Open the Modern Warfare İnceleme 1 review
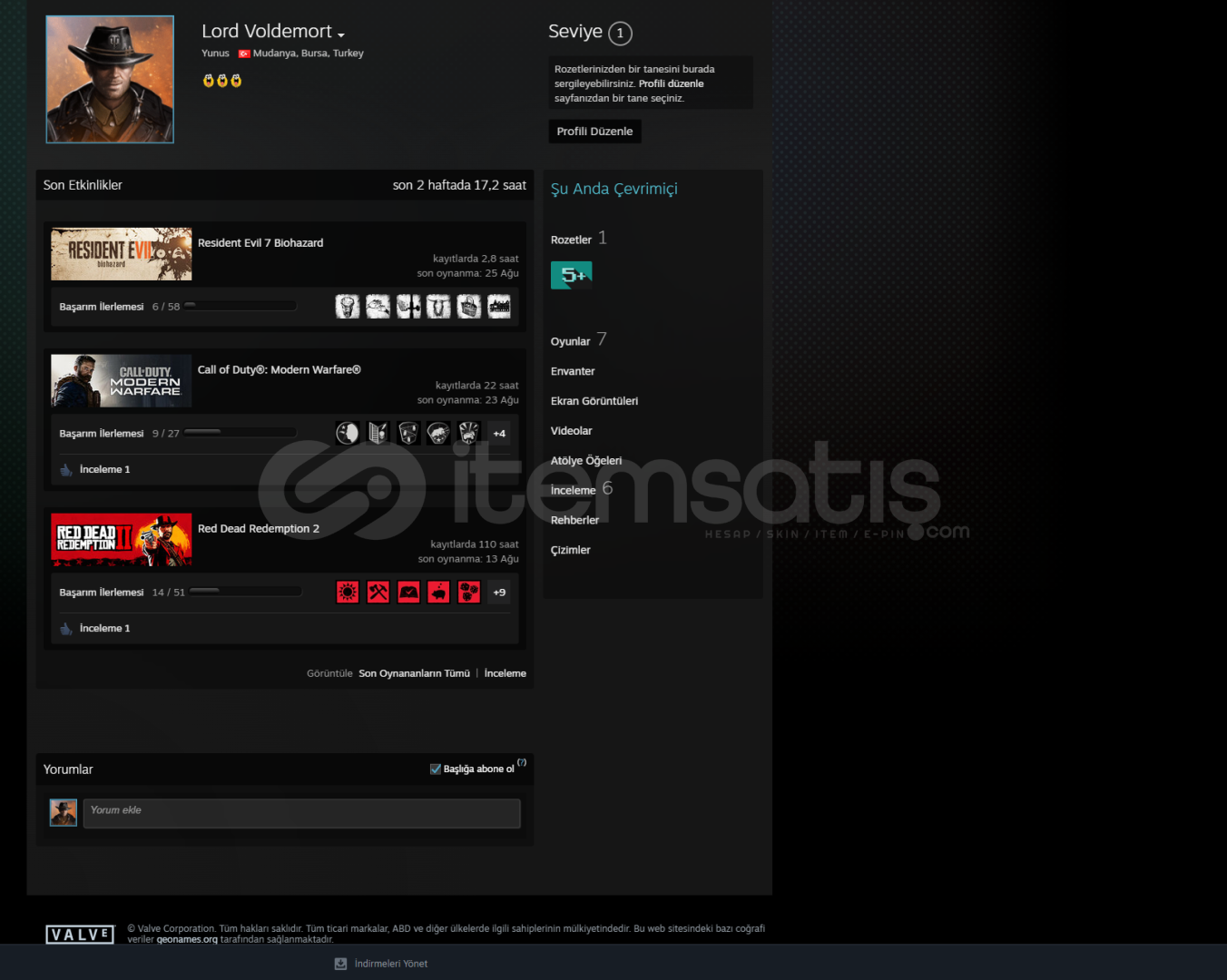The width and height of the screenshot is (1227, 980). [x=105, y=470]
